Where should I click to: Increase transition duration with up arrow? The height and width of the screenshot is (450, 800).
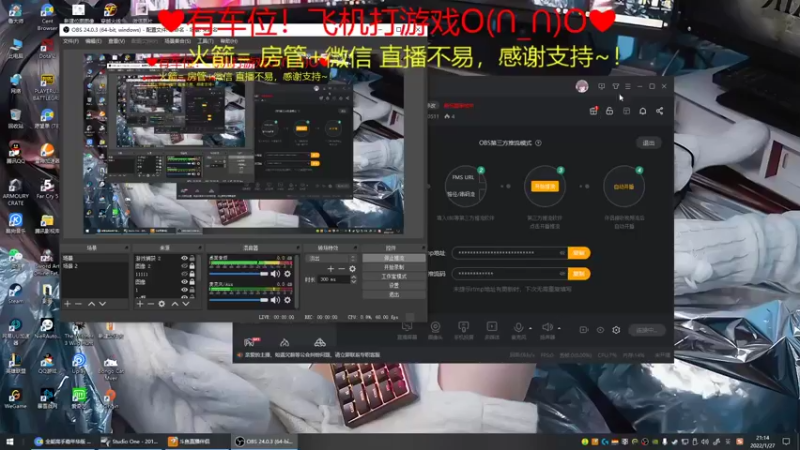coord(354,277)
